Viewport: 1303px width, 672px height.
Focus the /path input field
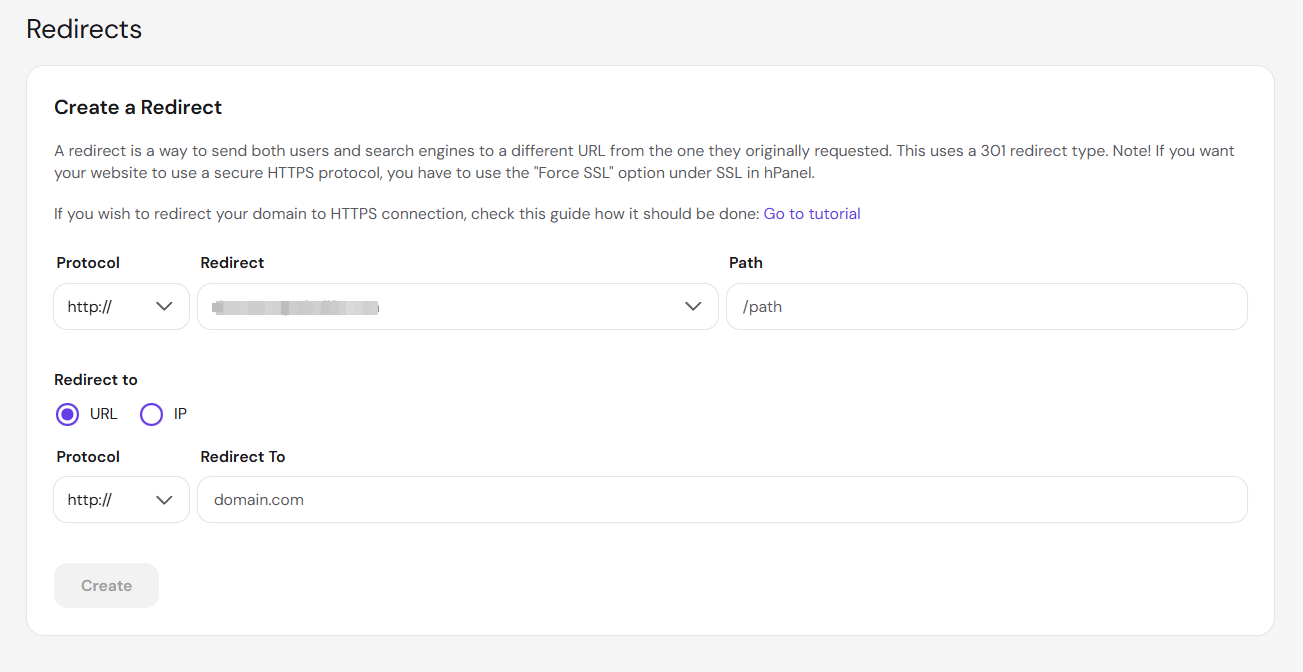(x=987, y=307)
